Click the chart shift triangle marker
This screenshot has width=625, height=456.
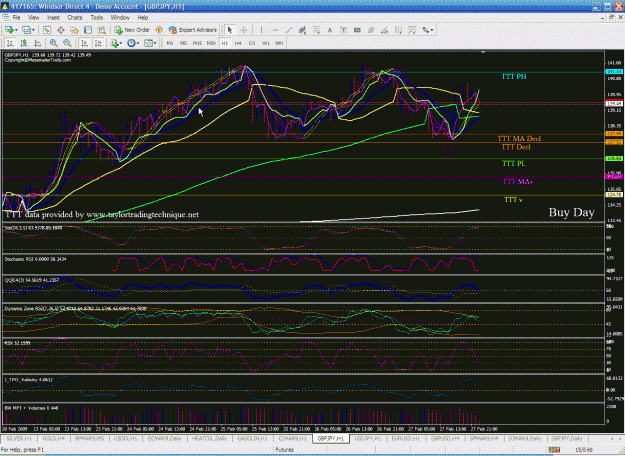click(x=483, y=52)
